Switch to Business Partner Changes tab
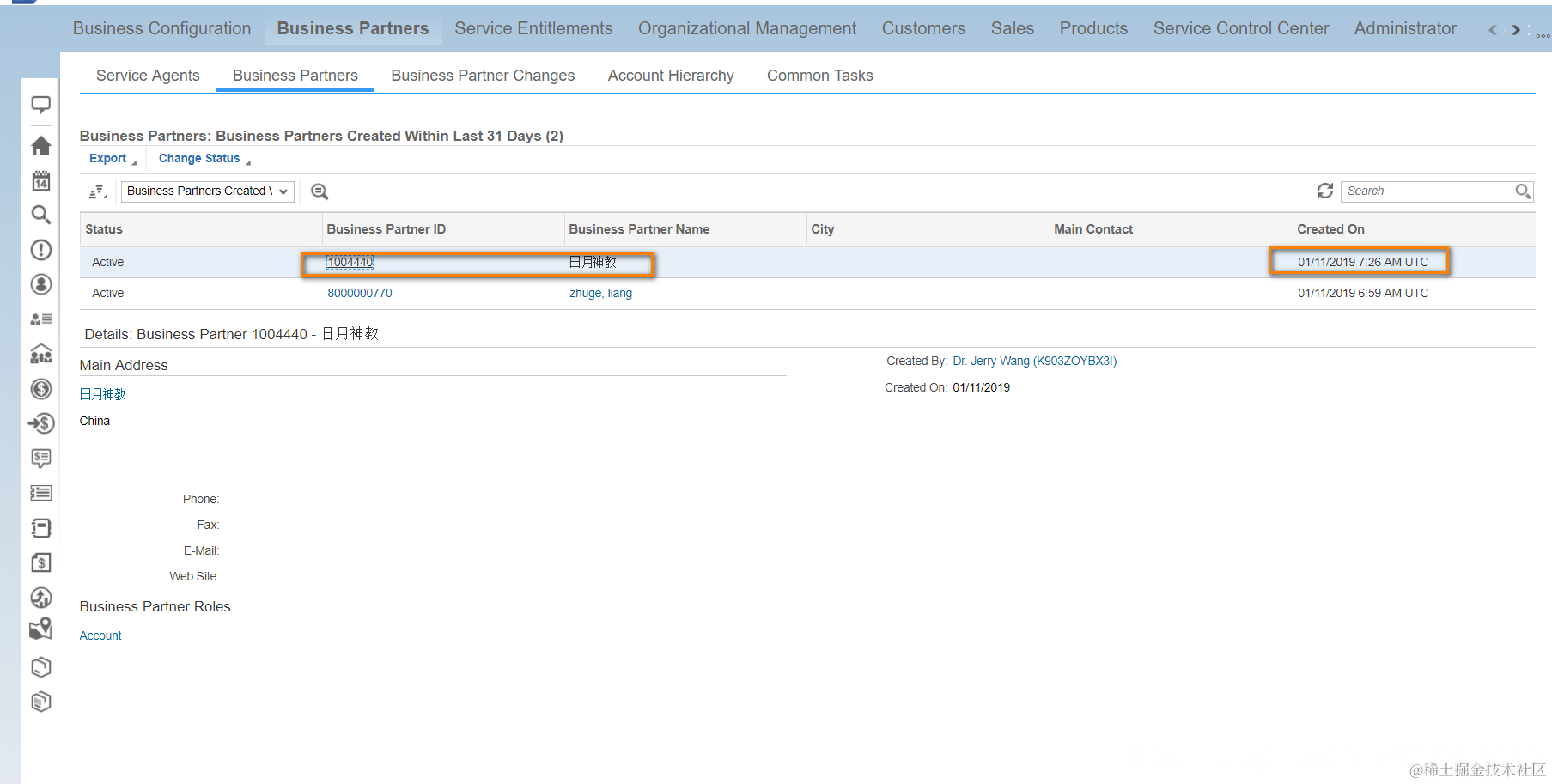The image size is (1552, 784). (483, 76)
